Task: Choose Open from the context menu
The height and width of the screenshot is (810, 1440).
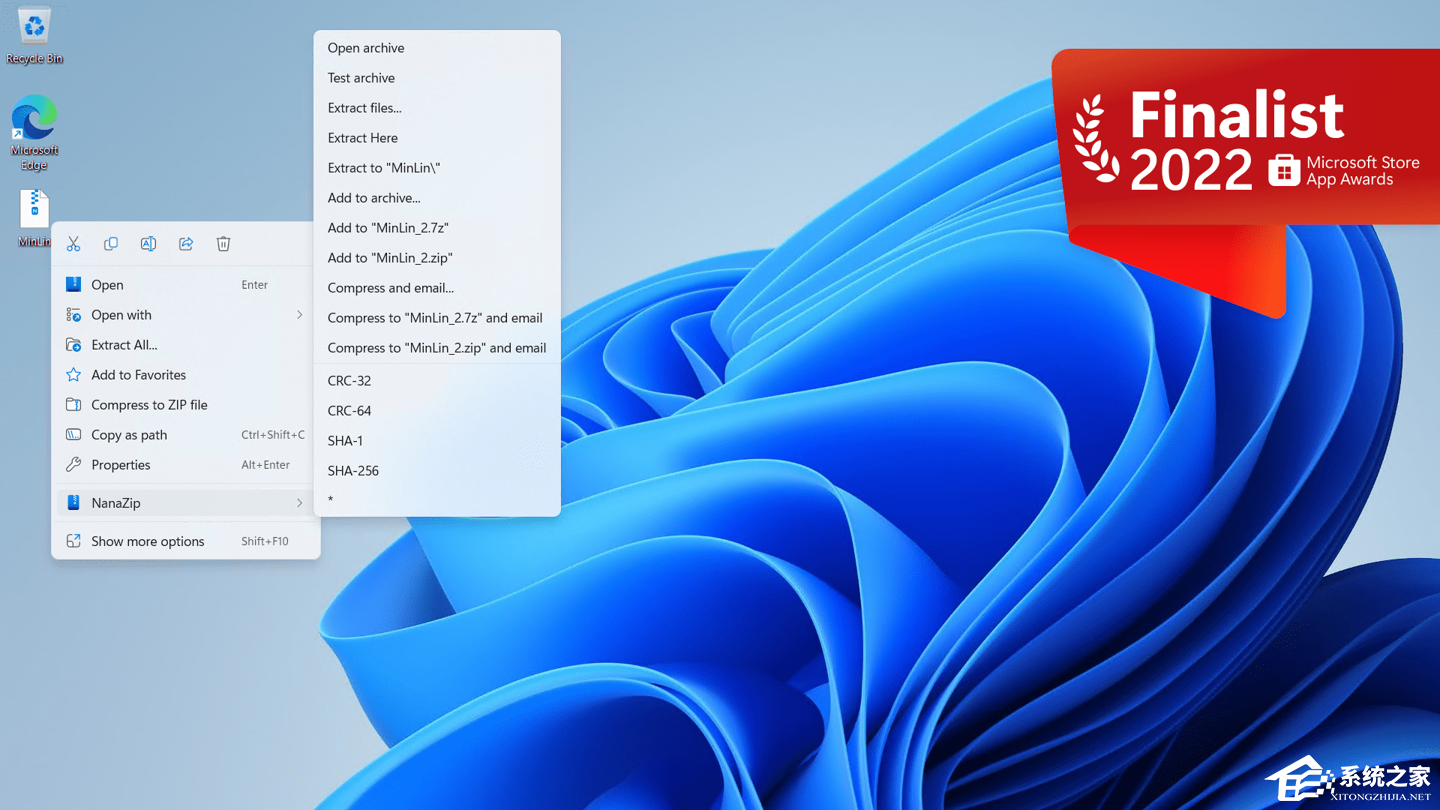Action: coord(186,285)
